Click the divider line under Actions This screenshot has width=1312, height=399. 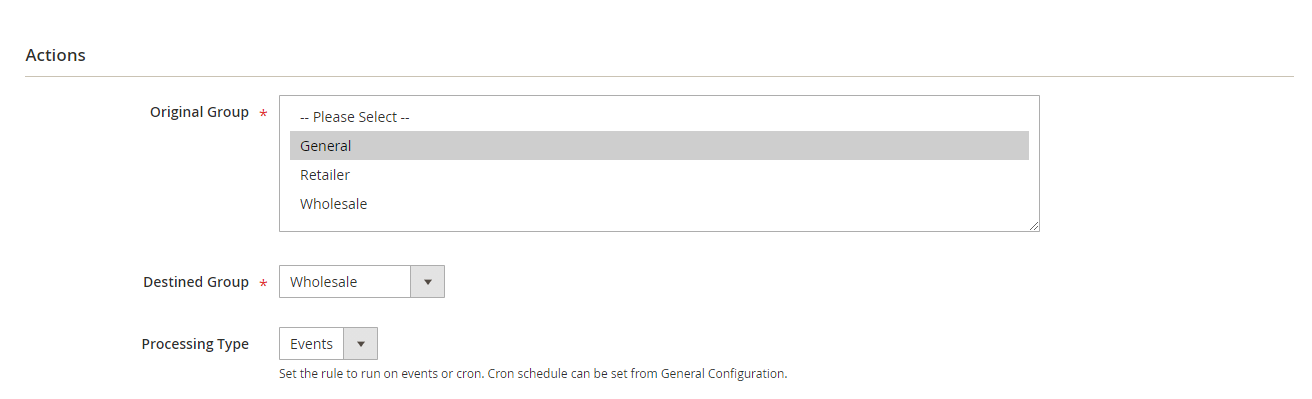click(x=659, y=76)
